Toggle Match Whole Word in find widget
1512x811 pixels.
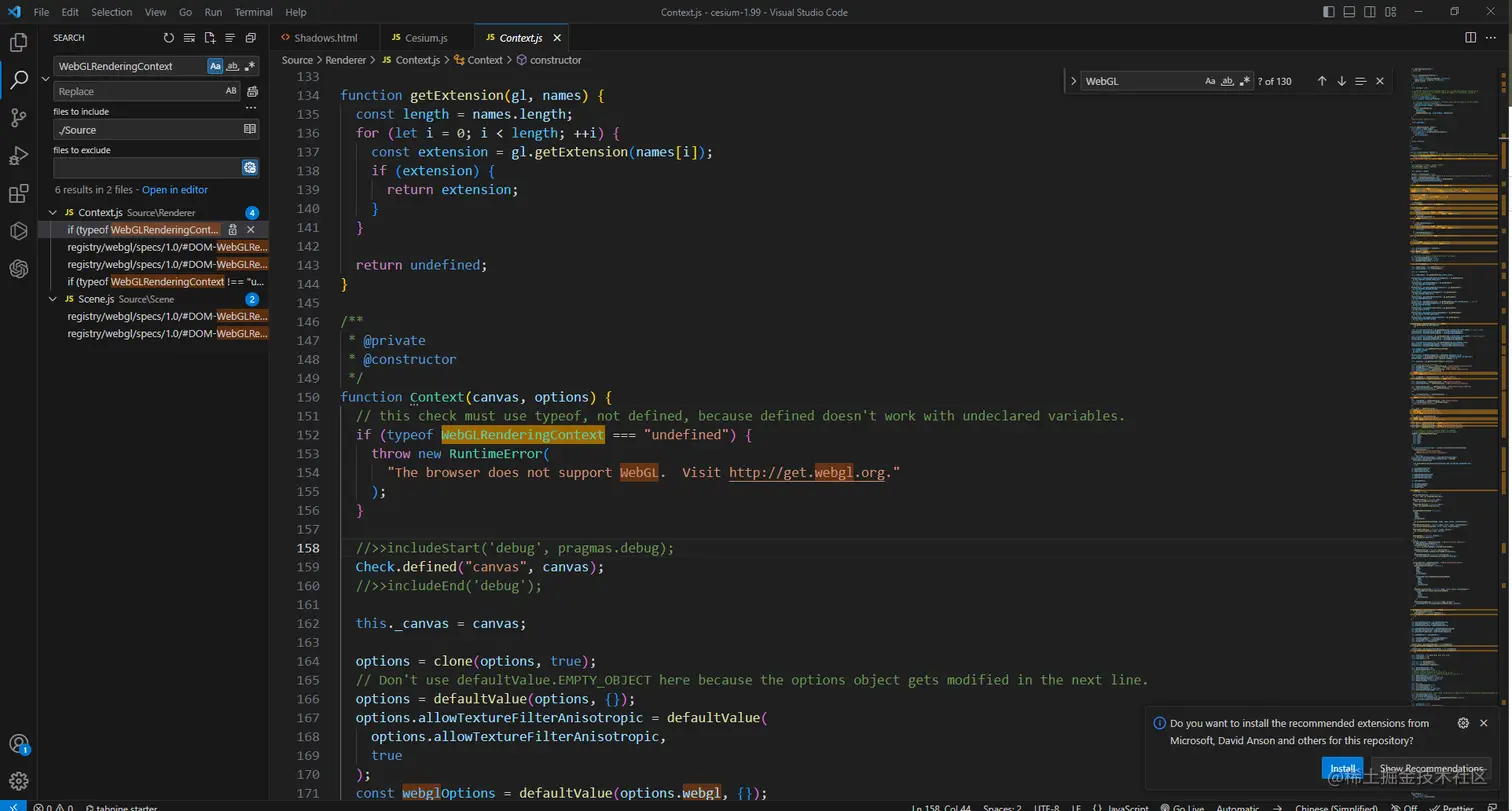(x=1227, y=81)
